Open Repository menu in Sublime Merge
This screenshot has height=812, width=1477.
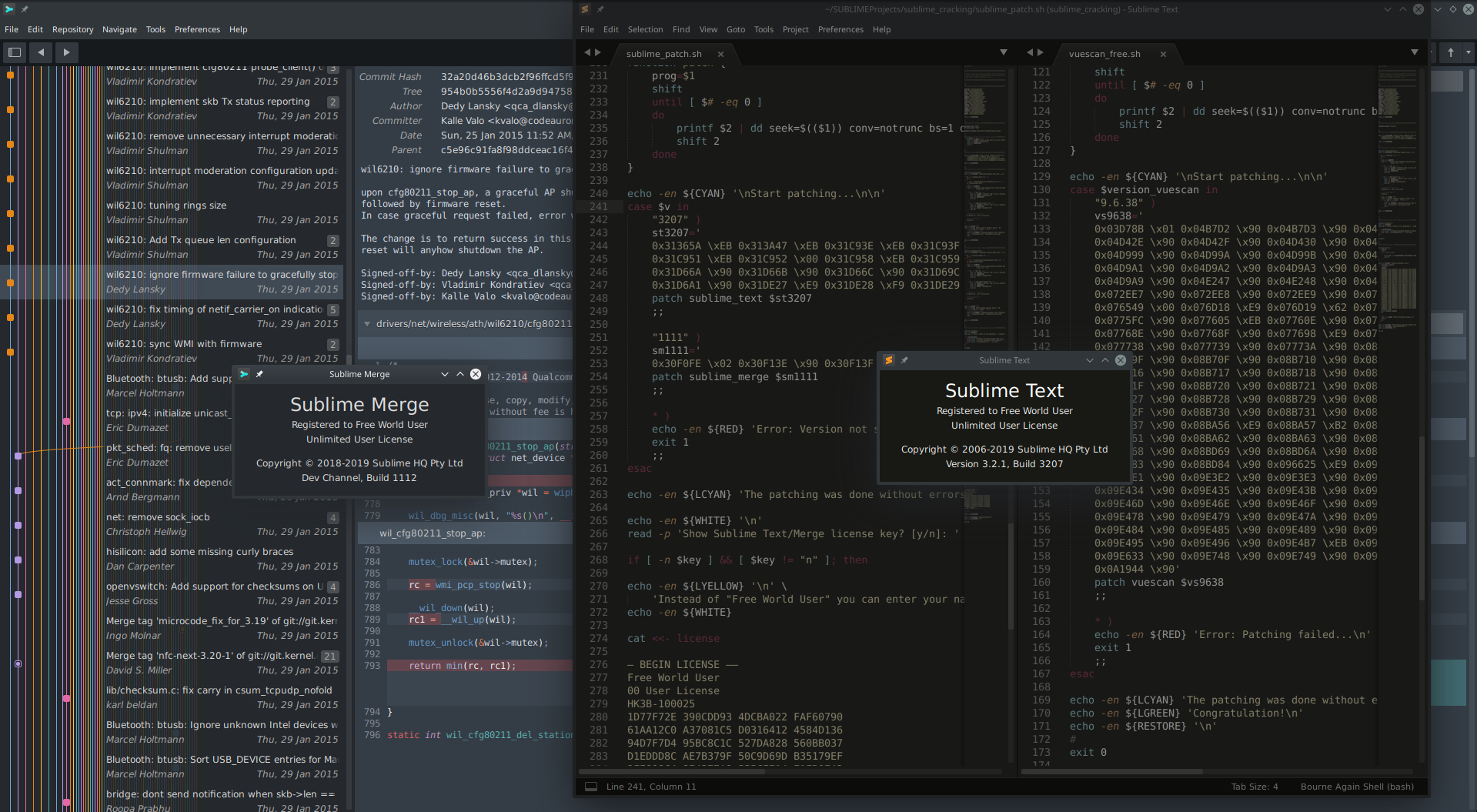tap(72, 29)
